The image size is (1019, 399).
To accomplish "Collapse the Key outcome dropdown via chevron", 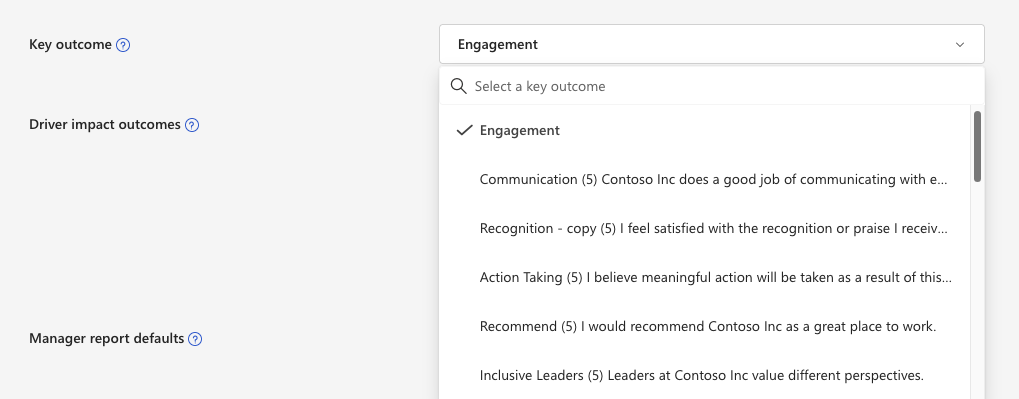I will point(960,45).
